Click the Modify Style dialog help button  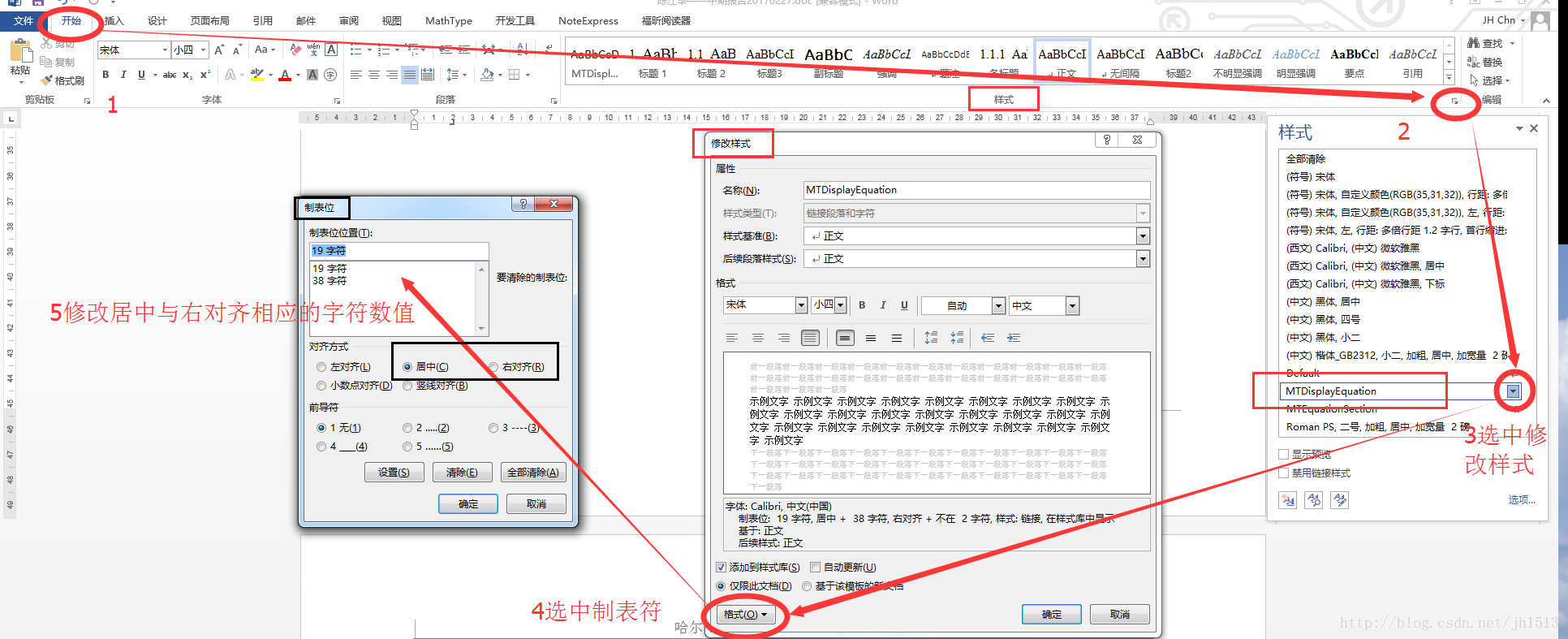click(x=1107, y=140)
